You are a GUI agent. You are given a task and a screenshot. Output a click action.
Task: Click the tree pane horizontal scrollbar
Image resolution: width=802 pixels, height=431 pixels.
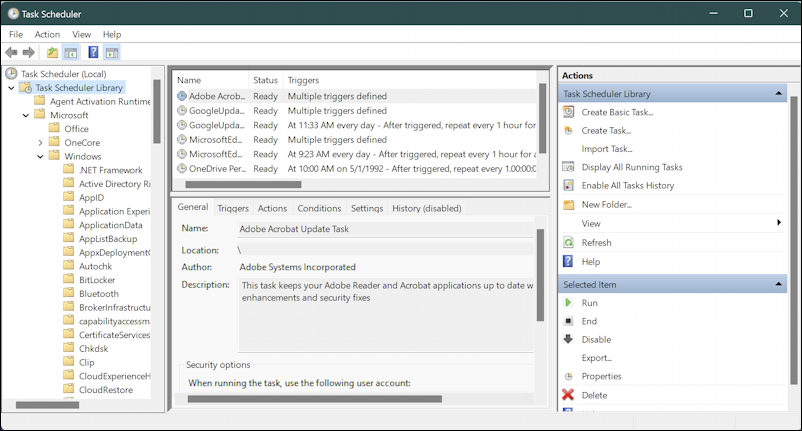coord(47,405)
